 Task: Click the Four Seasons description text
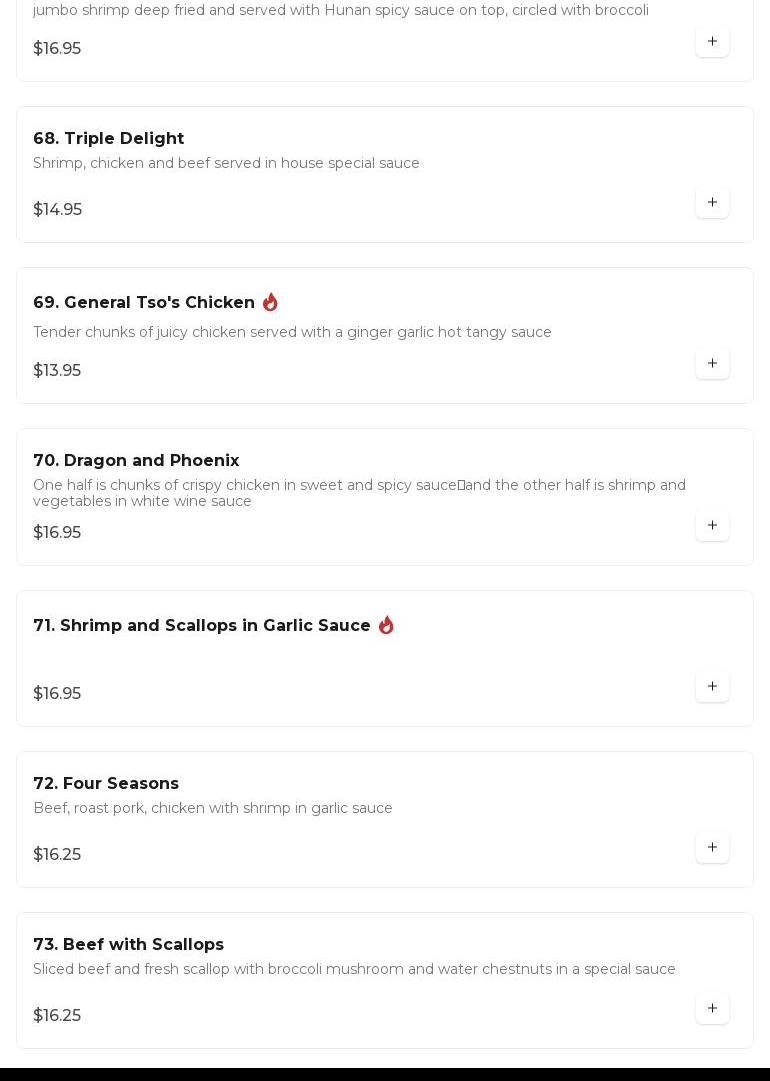213,808
